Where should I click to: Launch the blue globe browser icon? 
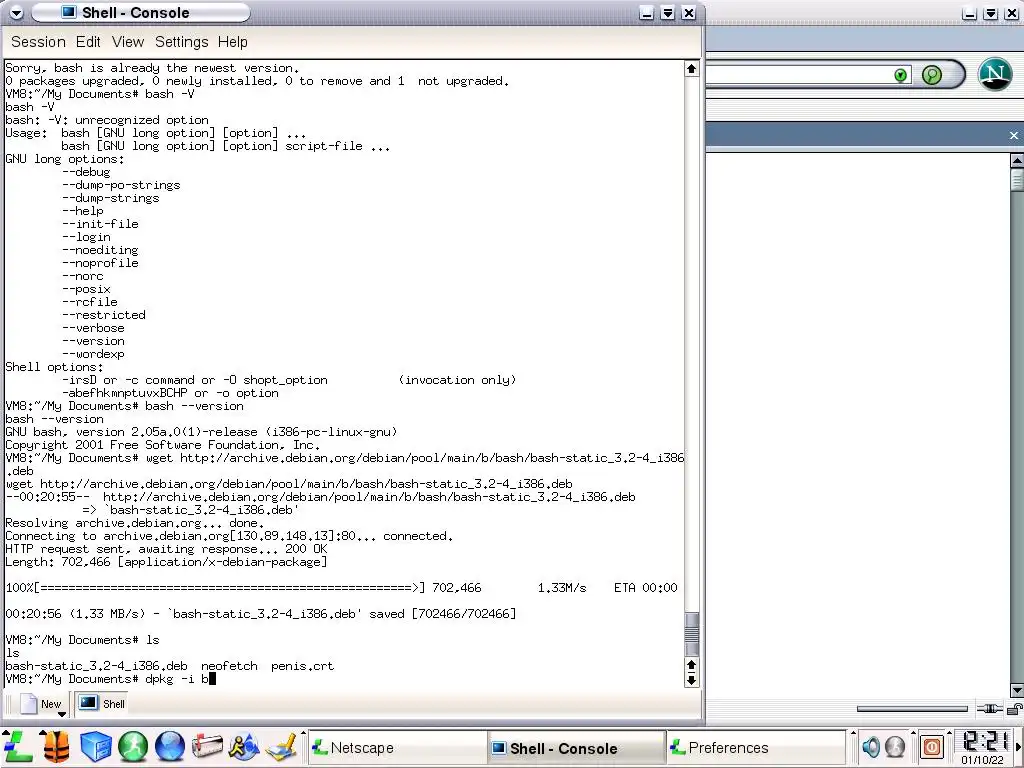click(170, 747)
